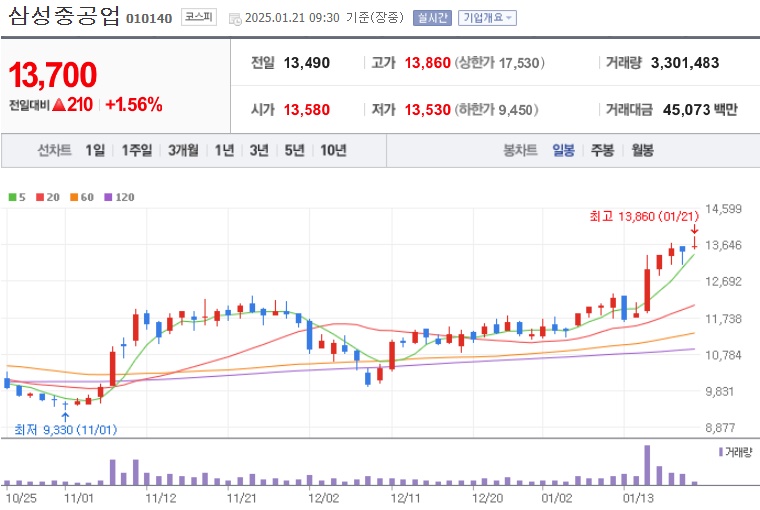Click the 선차트 label
This screenshot has height=510, width=760.
[x=54, y=150]
